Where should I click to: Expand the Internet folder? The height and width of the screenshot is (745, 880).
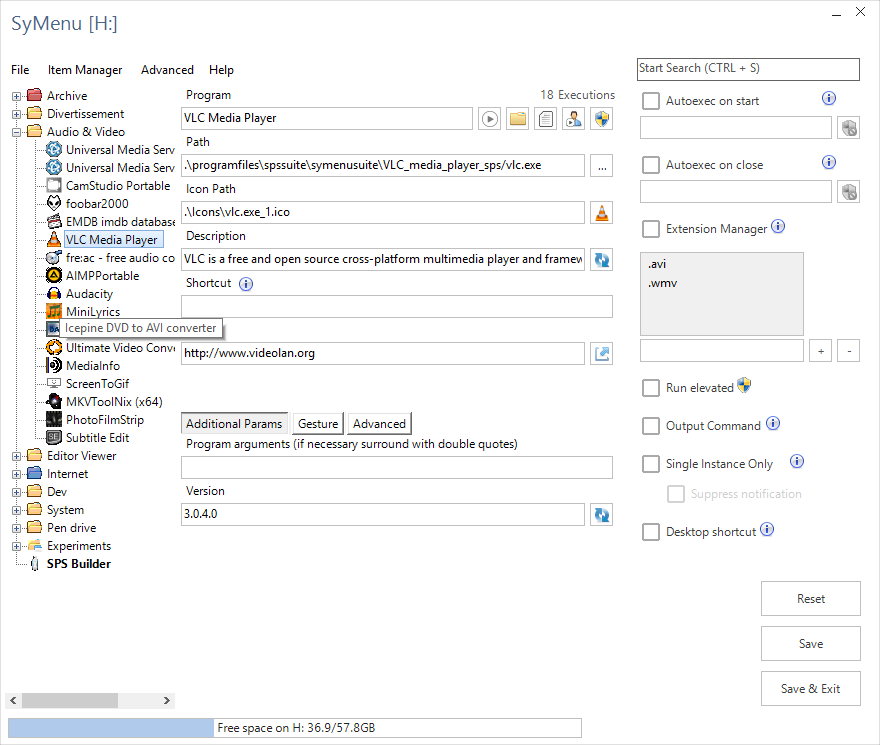tap(16, 474)
